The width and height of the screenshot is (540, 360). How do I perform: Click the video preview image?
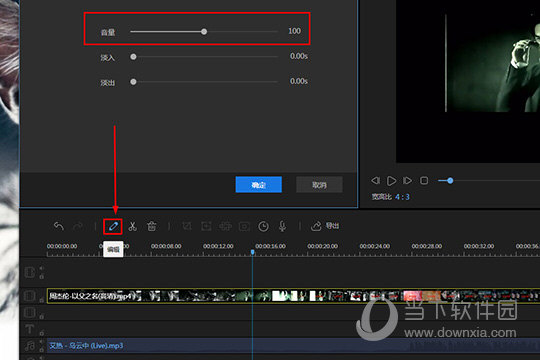coord(468,81)
